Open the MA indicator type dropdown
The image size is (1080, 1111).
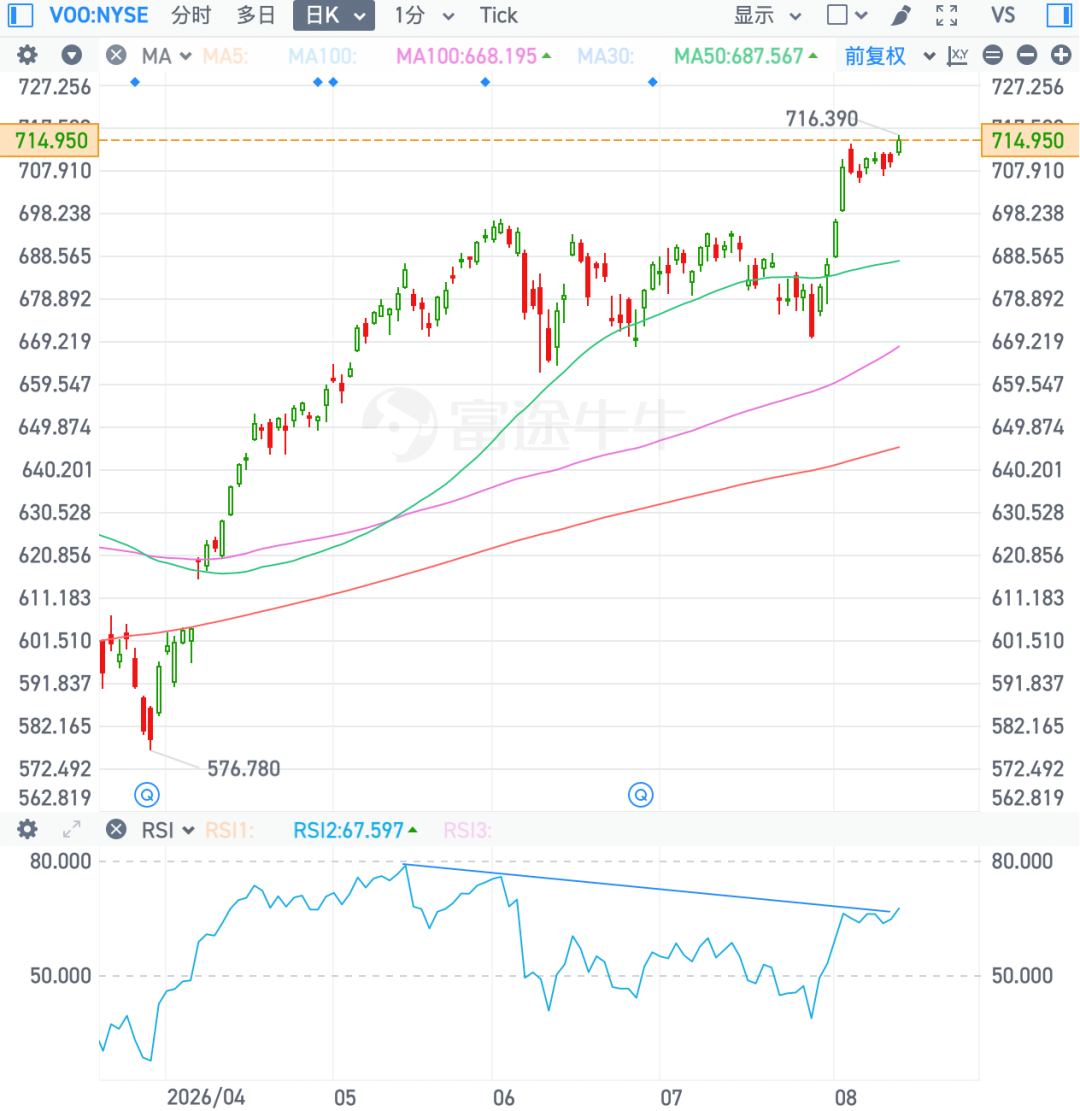pyautogui.click(x=167, y=56)
